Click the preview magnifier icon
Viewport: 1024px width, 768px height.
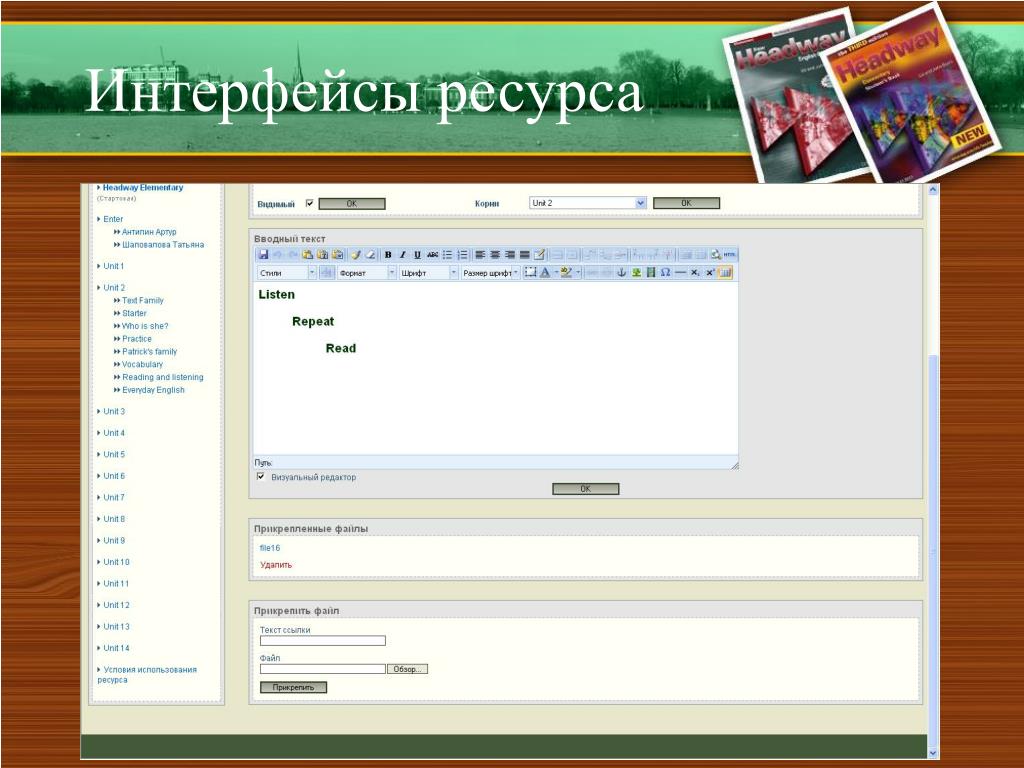tap(716, 255)
